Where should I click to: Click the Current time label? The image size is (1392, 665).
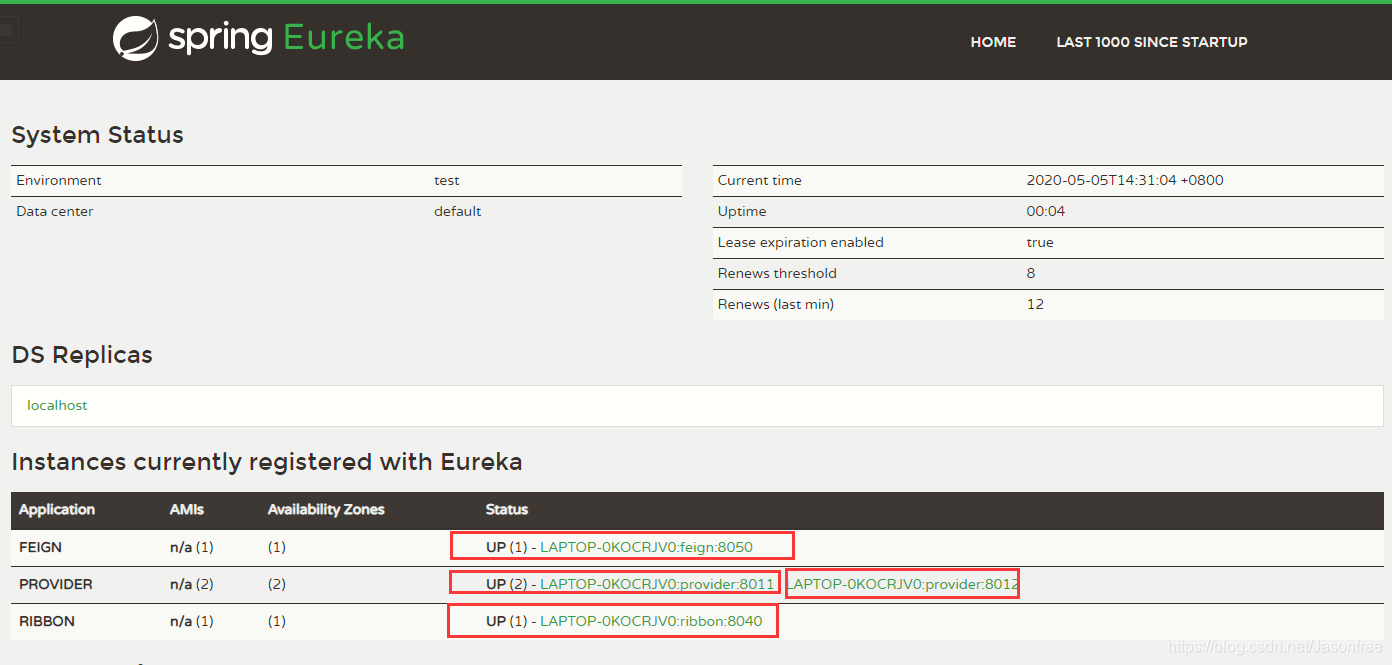[760, 180]
